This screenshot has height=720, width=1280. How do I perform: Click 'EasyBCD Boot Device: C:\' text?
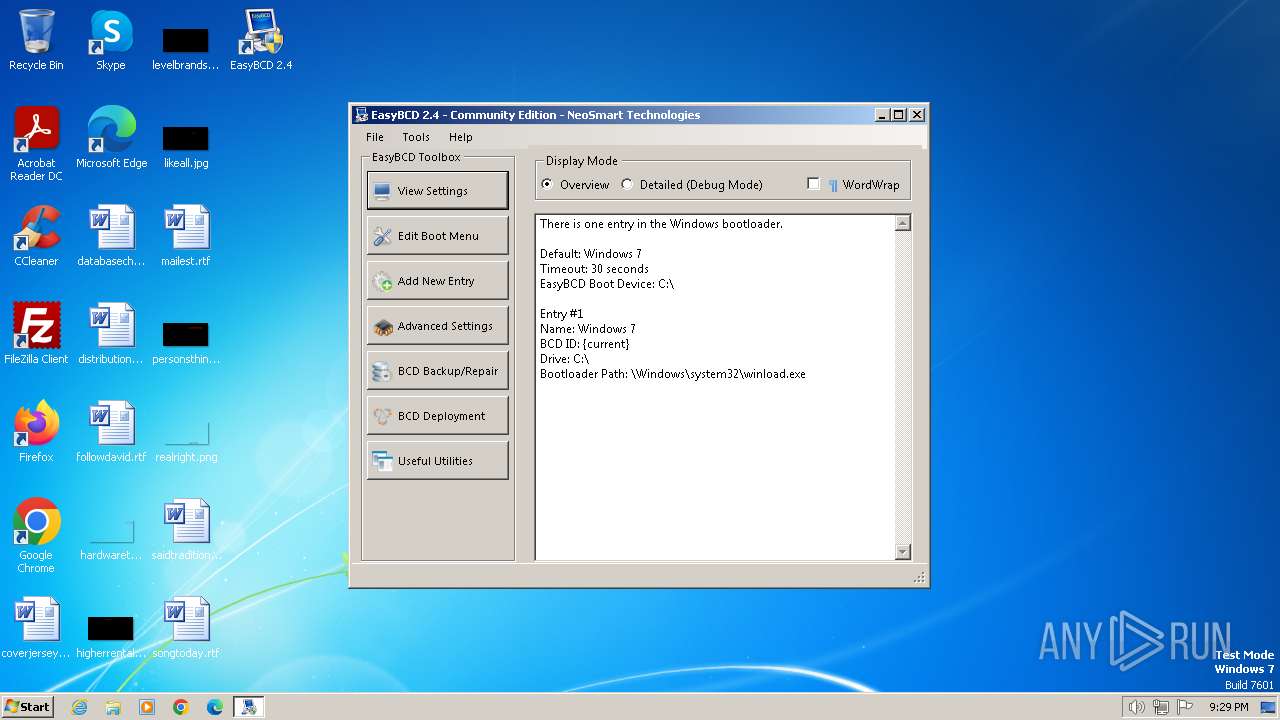[607, 284]
